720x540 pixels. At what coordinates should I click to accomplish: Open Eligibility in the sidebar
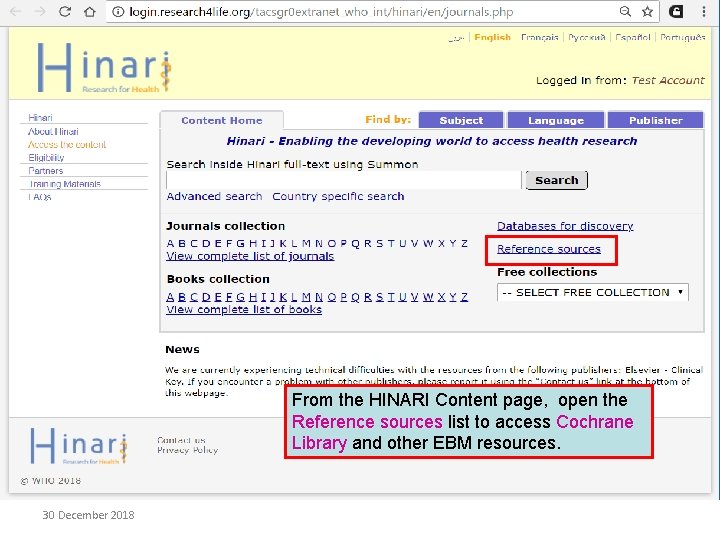[x=46, y=158]
